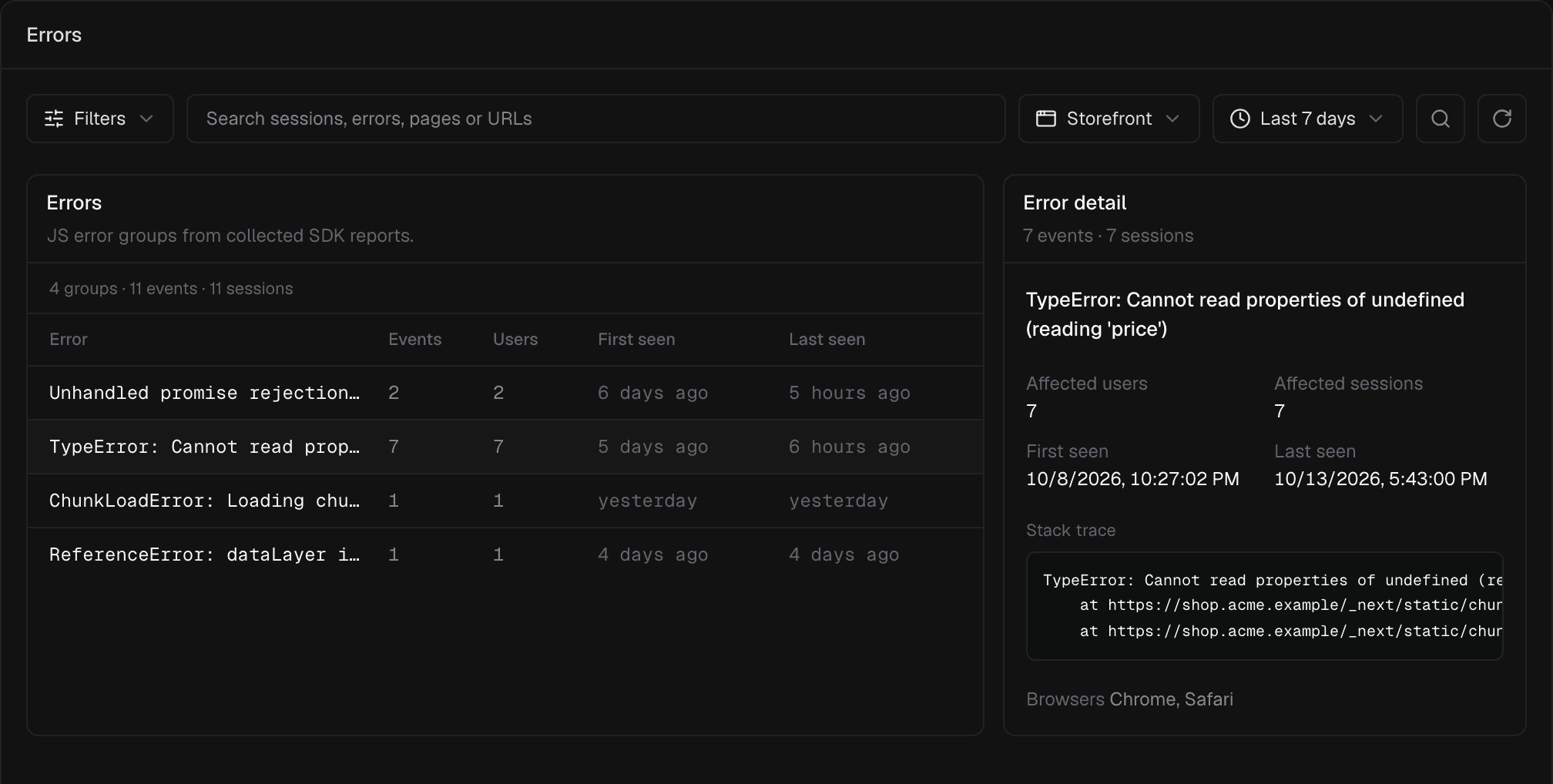Screen dimensions: 1553x784
Task: Click the Filters sliders icon
Action: [x=54, y=119]
